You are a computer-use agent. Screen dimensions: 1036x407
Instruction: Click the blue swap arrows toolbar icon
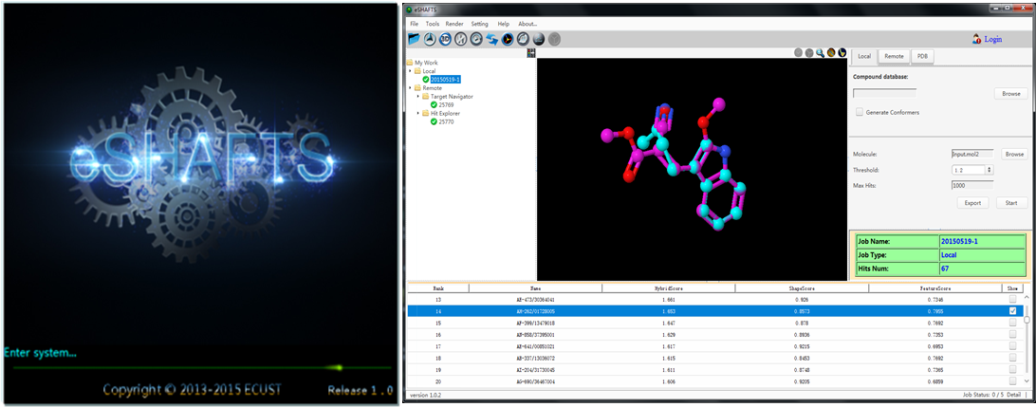(492, 39)
